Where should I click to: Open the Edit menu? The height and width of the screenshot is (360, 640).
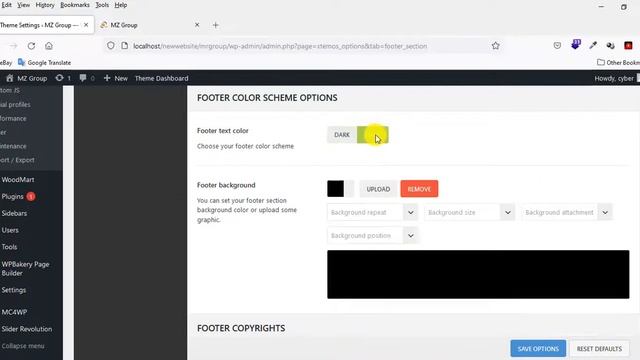[x=6, y=5]
